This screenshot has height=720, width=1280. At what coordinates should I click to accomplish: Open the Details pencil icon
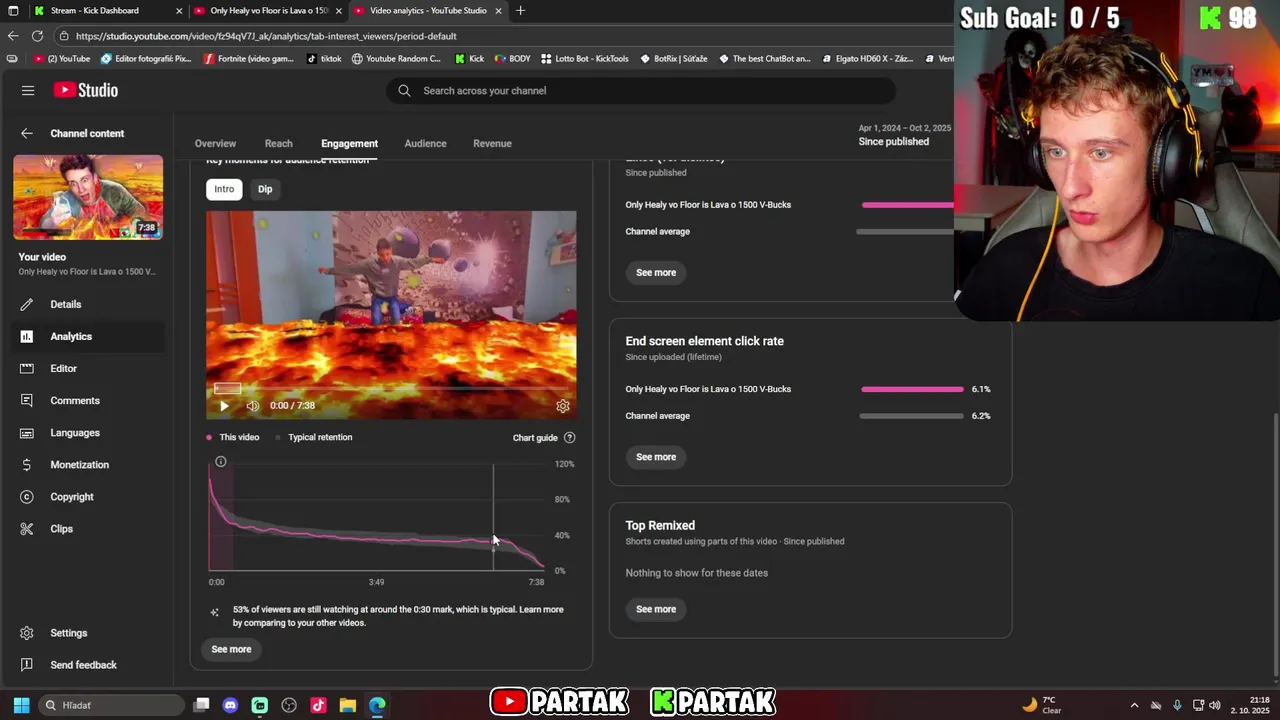27,304
